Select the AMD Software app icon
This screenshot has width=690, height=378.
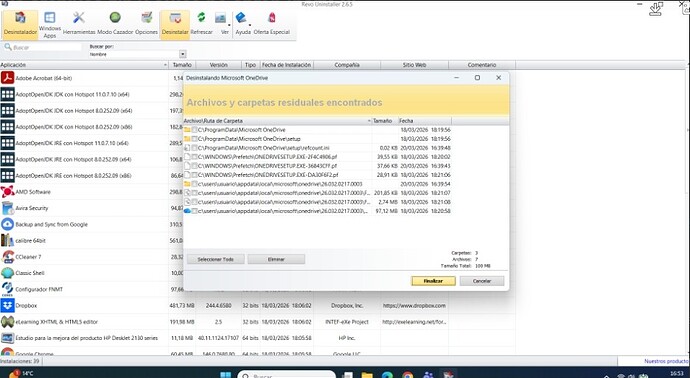tap(7, 192)
